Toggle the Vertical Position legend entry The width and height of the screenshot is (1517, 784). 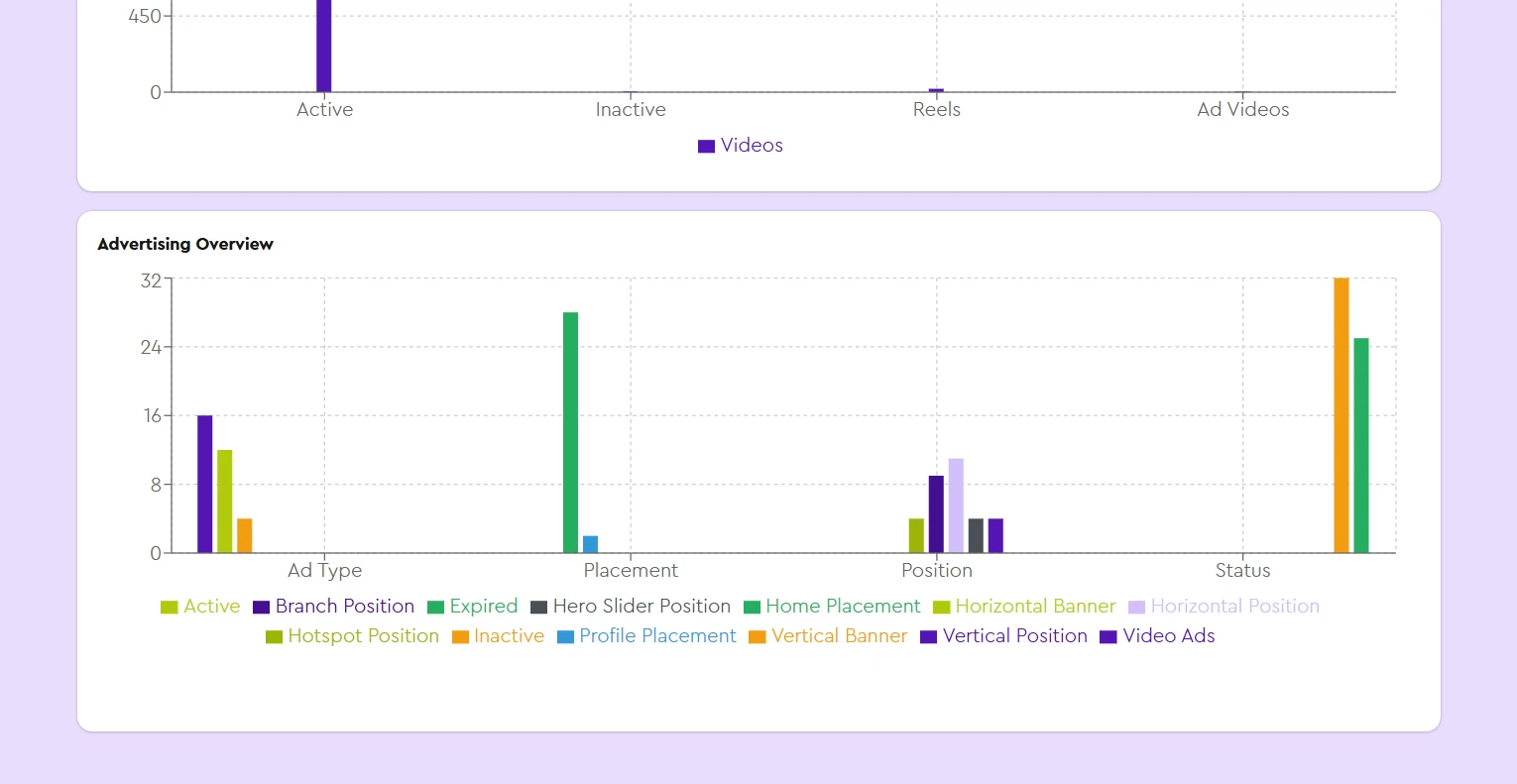(x=1003, y=636)
